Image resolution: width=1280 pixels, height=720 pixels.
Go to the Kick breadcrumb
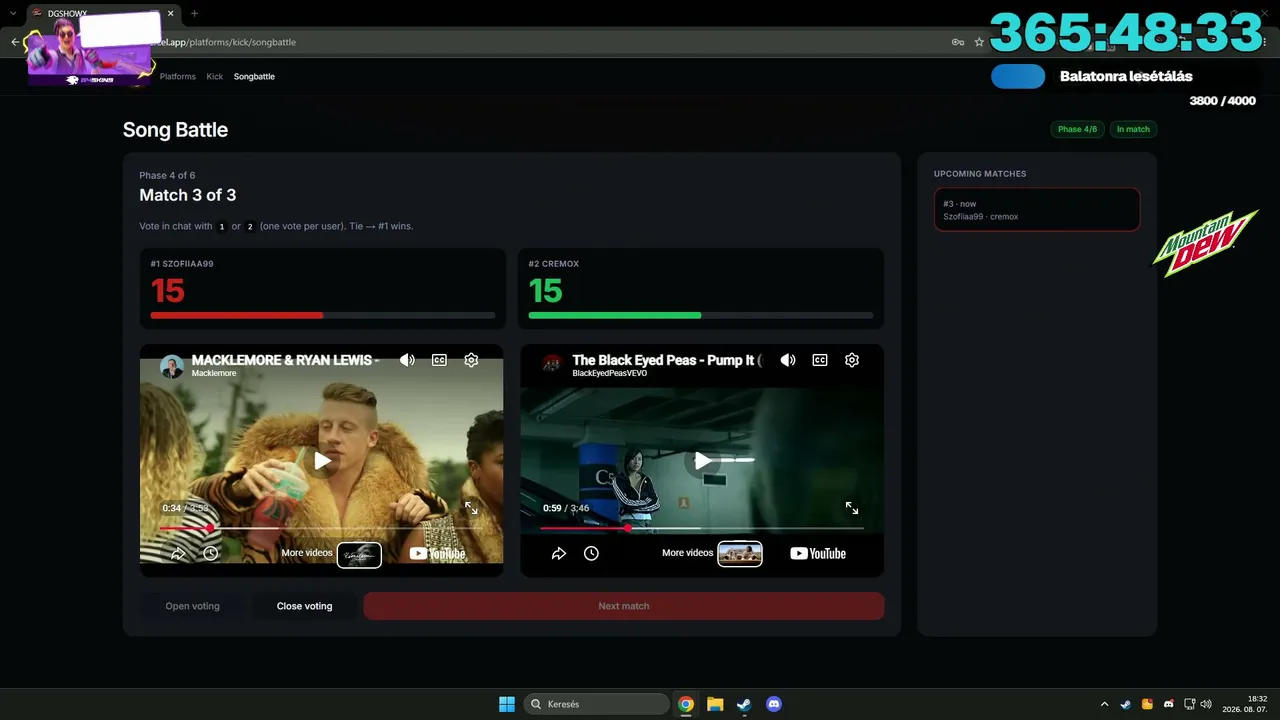[x=215, y=77]
